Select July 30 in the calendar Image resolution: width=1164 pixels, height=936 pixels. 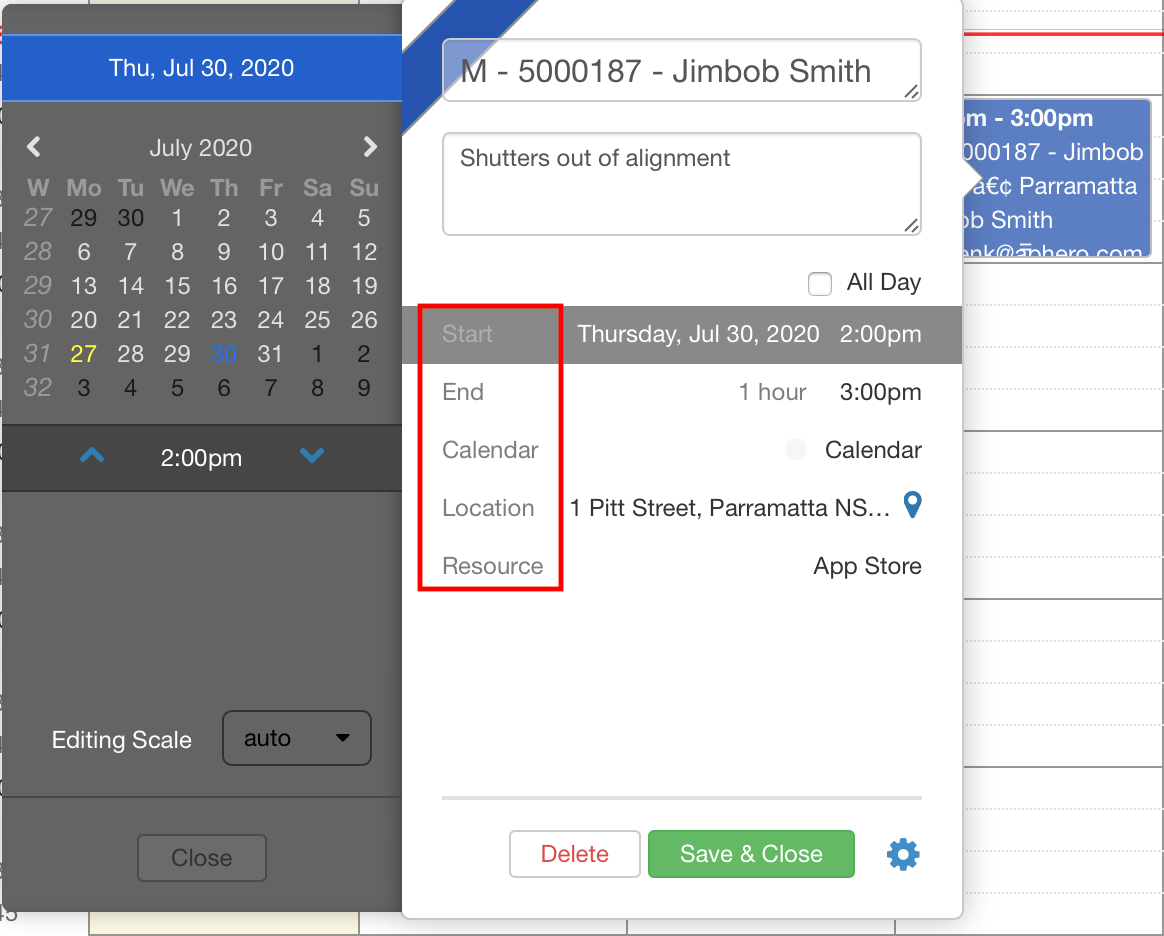point(223,353)
